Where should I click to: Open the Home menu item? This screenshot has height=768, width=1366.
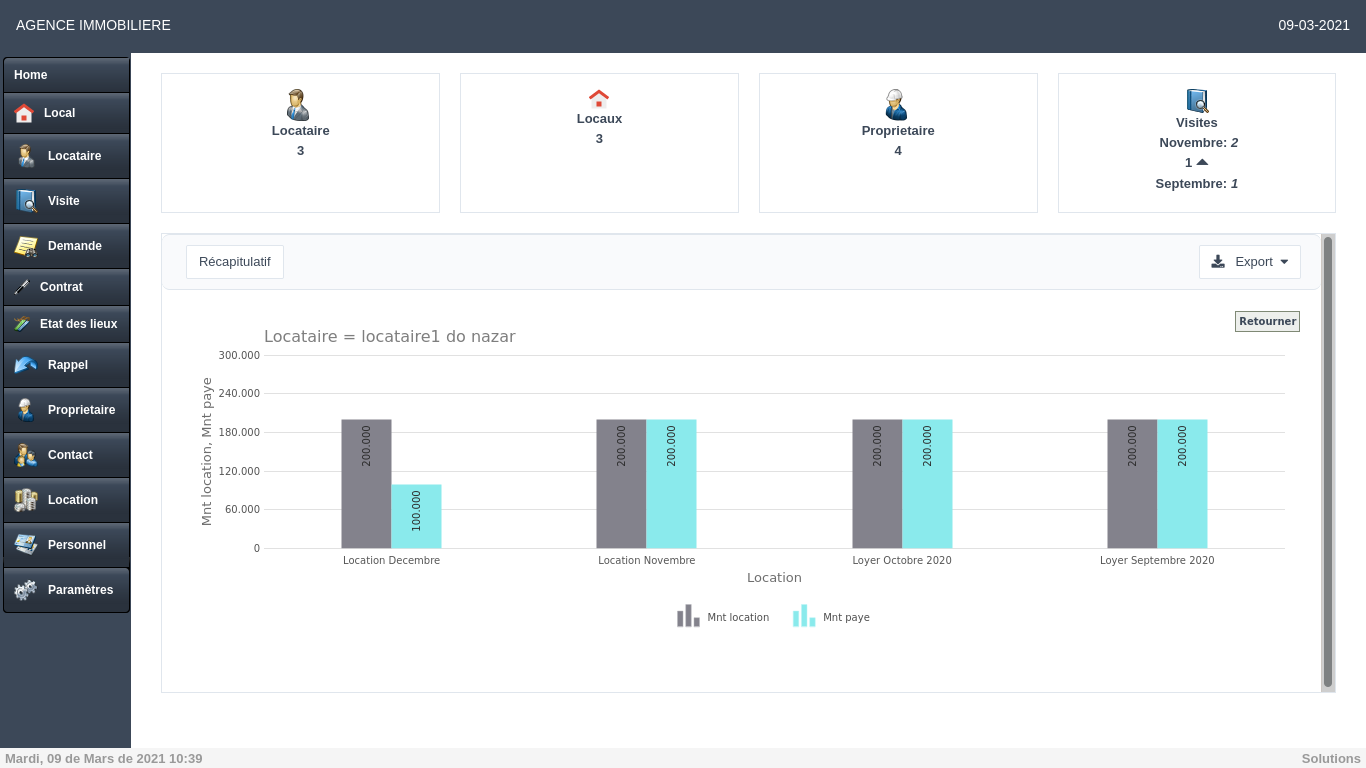tap(66, 75)
